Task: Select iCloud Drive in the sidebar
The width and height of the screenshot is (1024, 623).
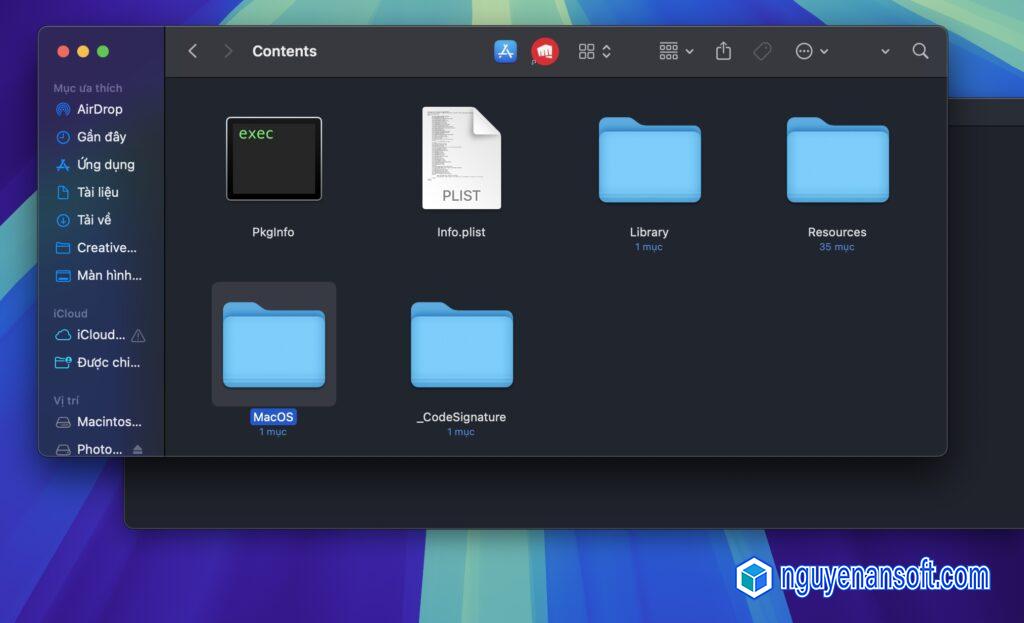Action: (100, 335)
